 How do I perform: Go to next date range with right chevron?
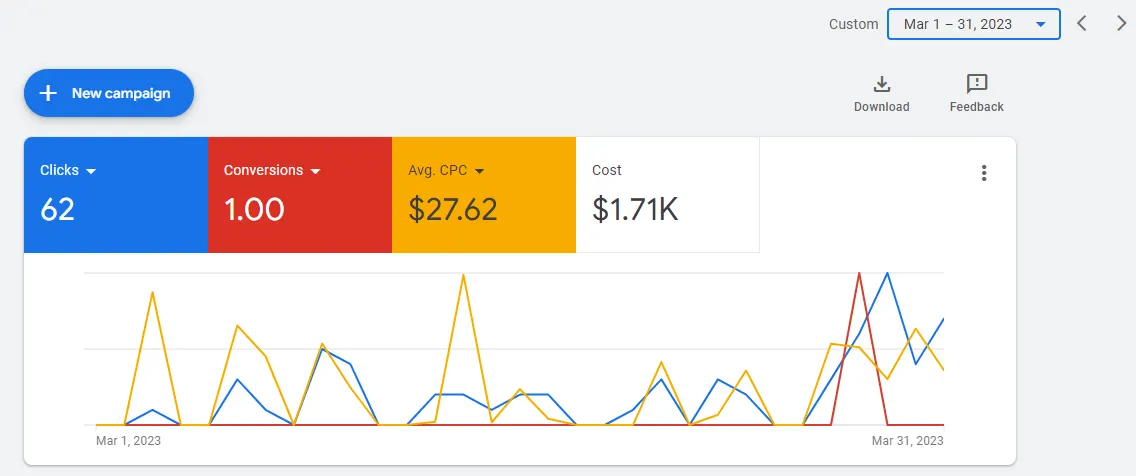(x=1121, y=23)
